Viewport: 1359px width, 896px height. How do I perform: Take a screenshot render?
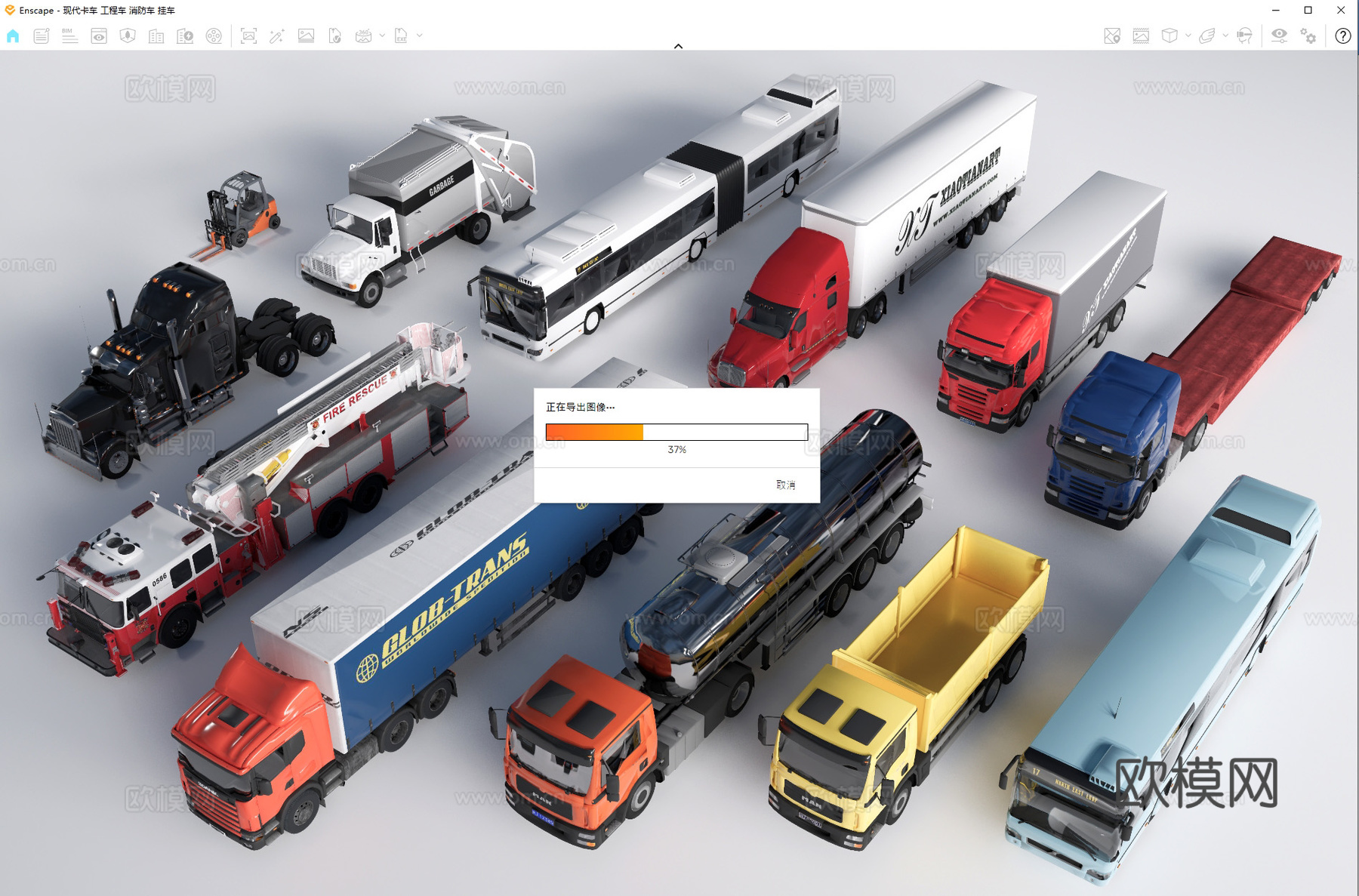coord(248,35)
